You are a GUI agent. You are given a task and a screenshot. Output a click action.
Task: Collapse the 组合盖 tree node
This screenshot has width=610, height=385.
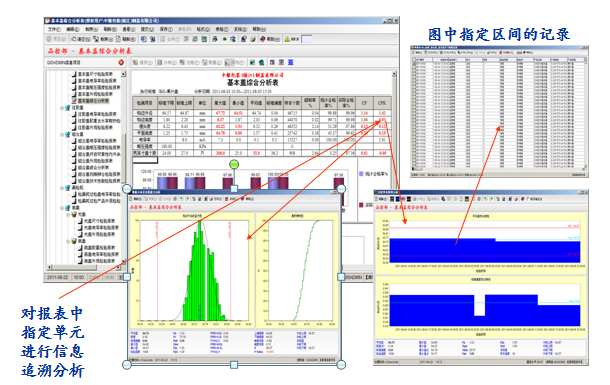pyautogui.click(x=62, y=135)
